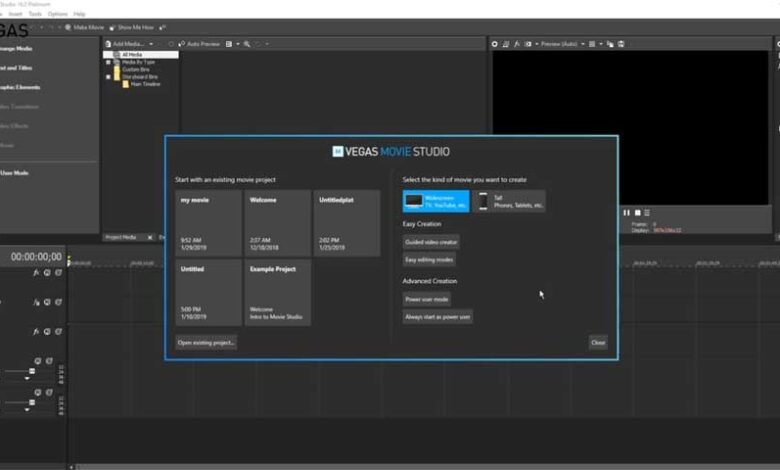This screenshot has width=780, height=470.
Task: Open the 'Untitledplat' recent project card
Action: pyautogui.click(x=347, y=223)
